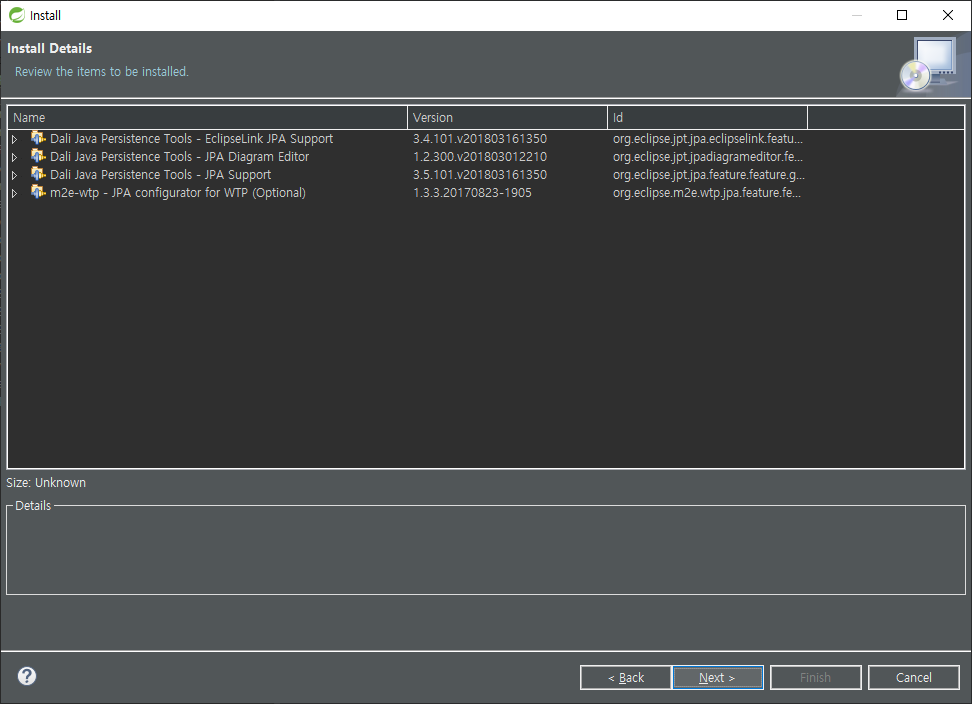Go to previous page with Back button
This screenshot has height=704, width=972.
(x=625, y=677)
